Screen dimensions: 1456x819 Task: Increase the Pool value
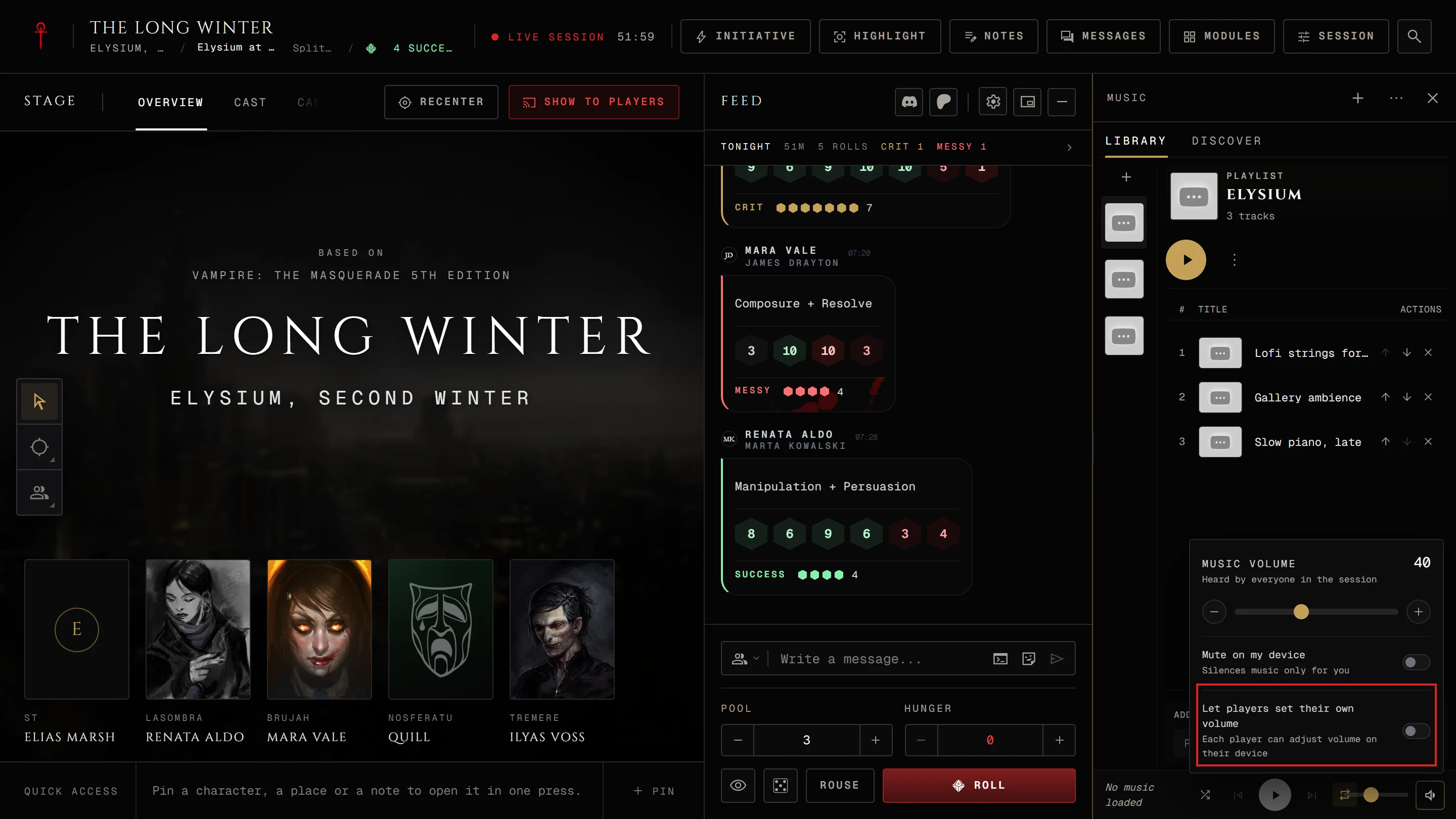point(876,740)
